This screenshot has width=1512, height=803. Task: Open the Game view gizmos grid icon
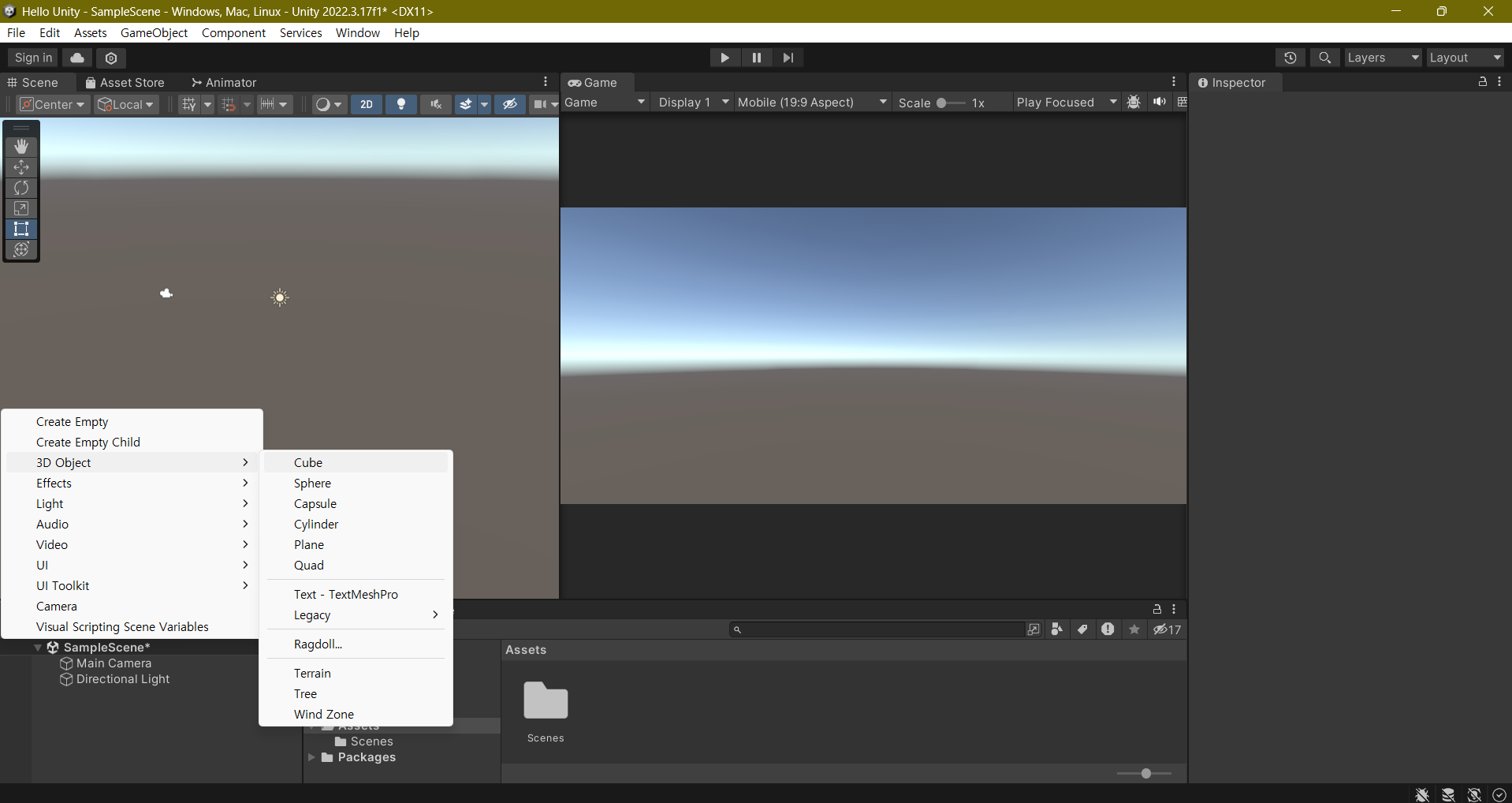pos(1182,103)
